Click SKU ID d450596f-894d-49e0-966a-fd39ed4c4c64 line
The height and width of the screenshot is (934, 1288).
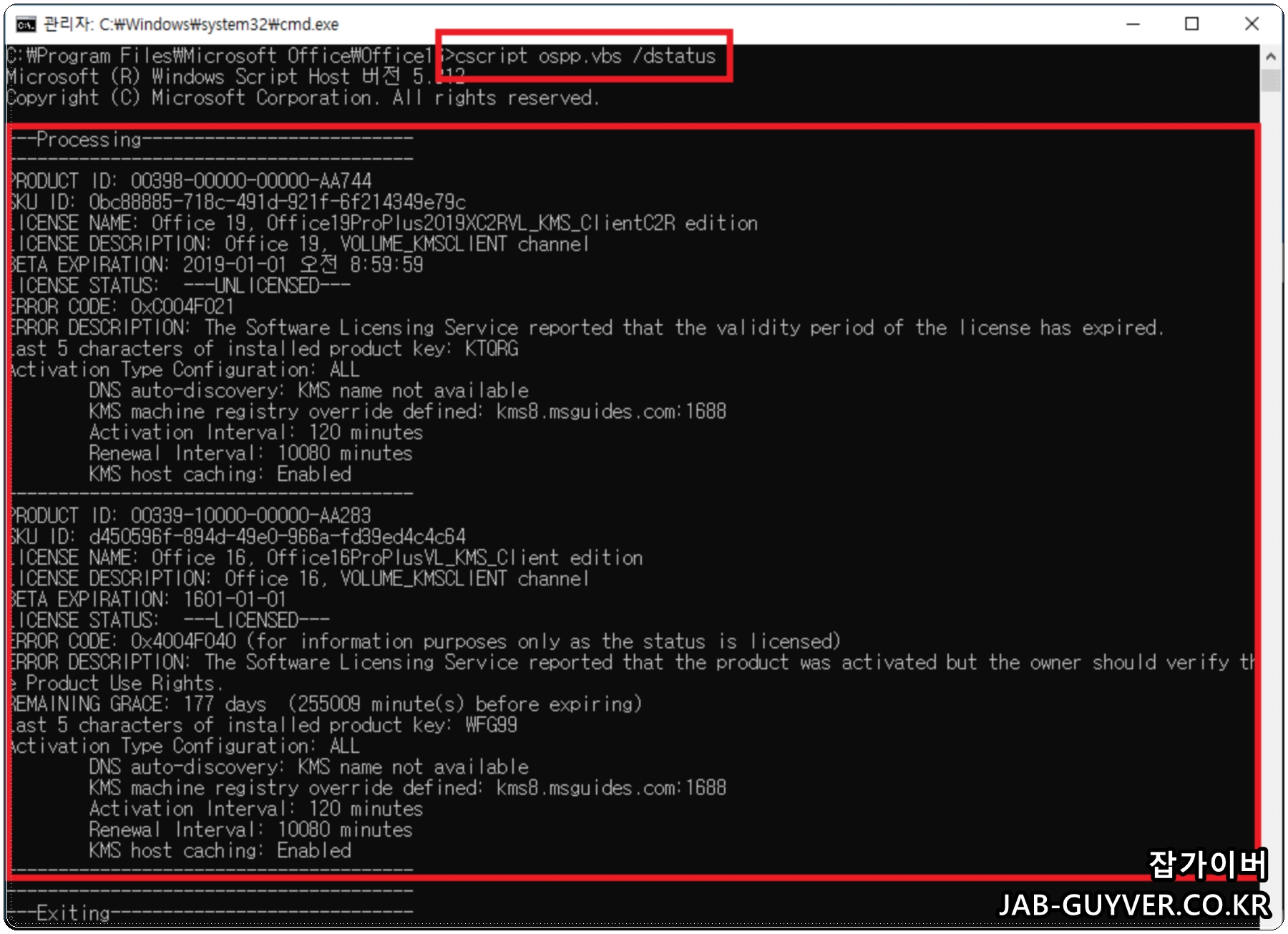(x=238, y=536)
